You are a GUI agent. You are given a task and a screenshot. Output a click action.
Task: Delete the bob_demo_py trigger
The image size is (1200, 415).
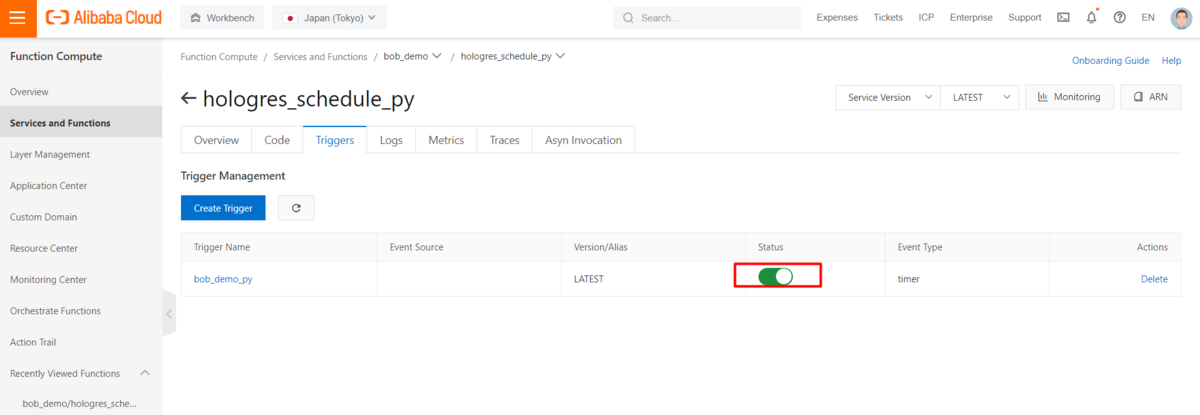point(1154,279)
